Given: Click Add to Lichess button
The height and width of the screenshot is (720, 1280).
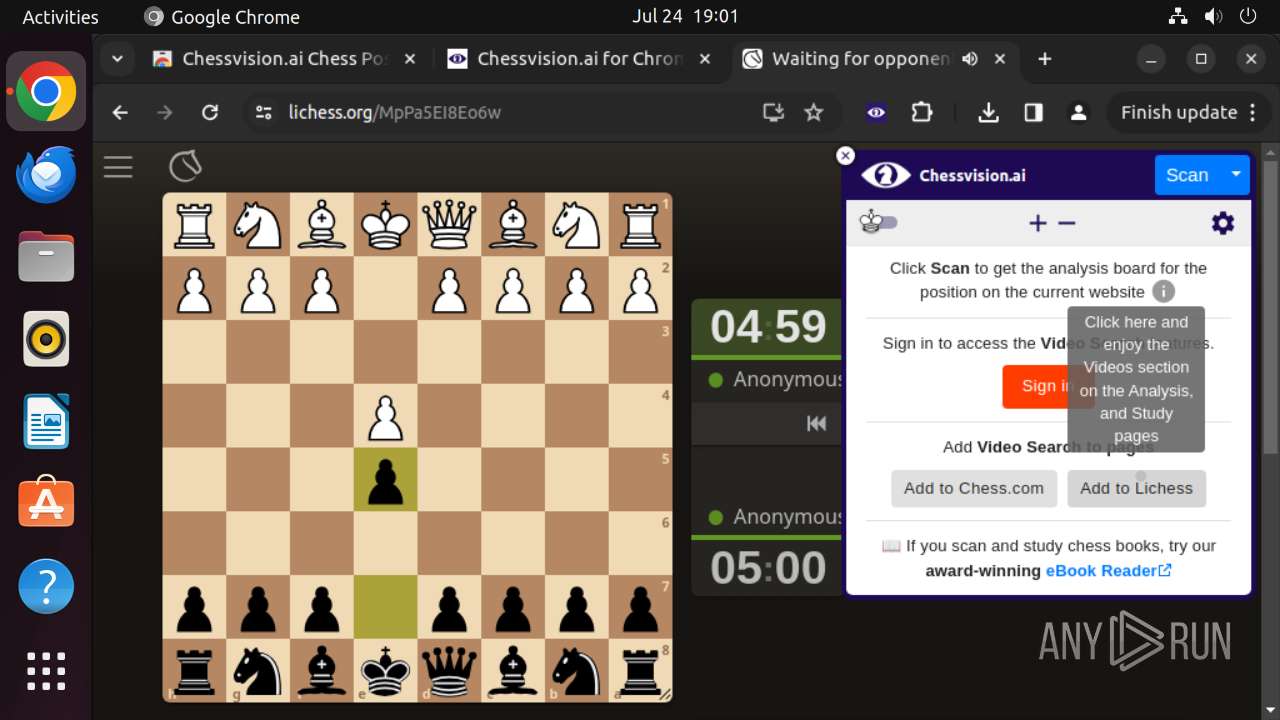Looking at the screenshot, I should (x=1137, y=488).
